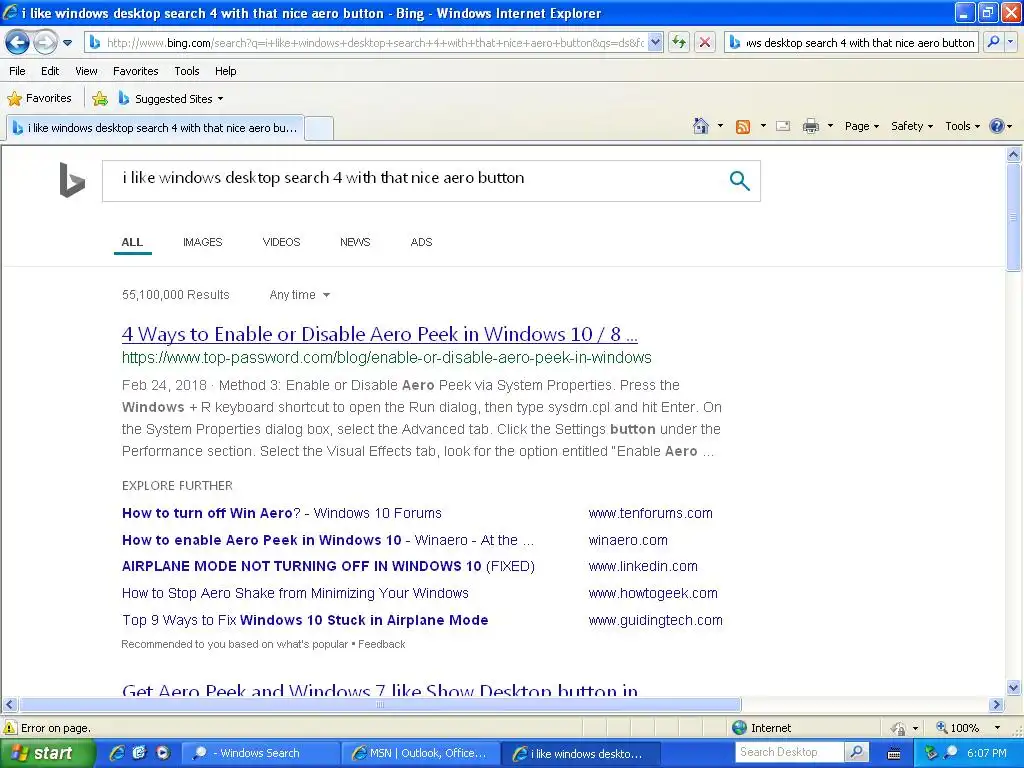Open the Any time filter dropdown

(300, 295)
